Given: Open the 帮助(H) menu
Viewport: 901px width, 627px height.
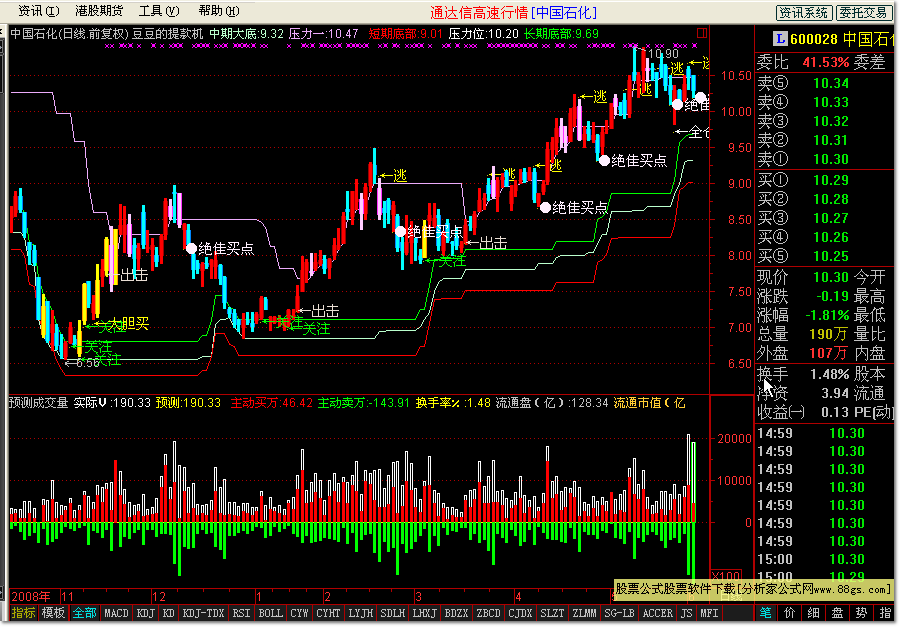Looking at the screenshot, I should click(218, 11).
